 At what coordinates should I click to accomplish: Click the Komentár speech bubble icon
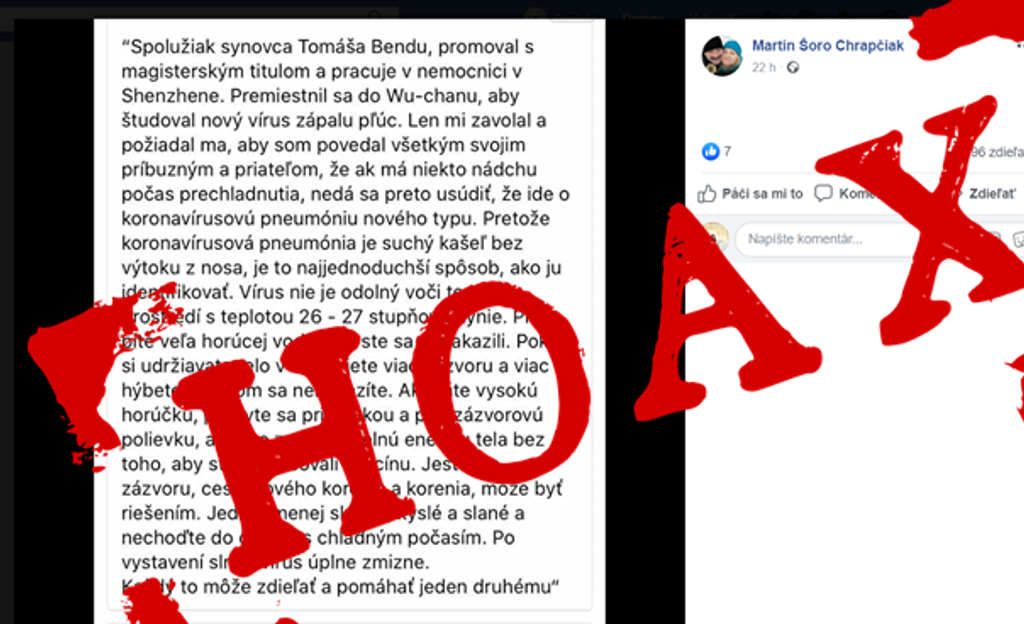coord(823,193)
